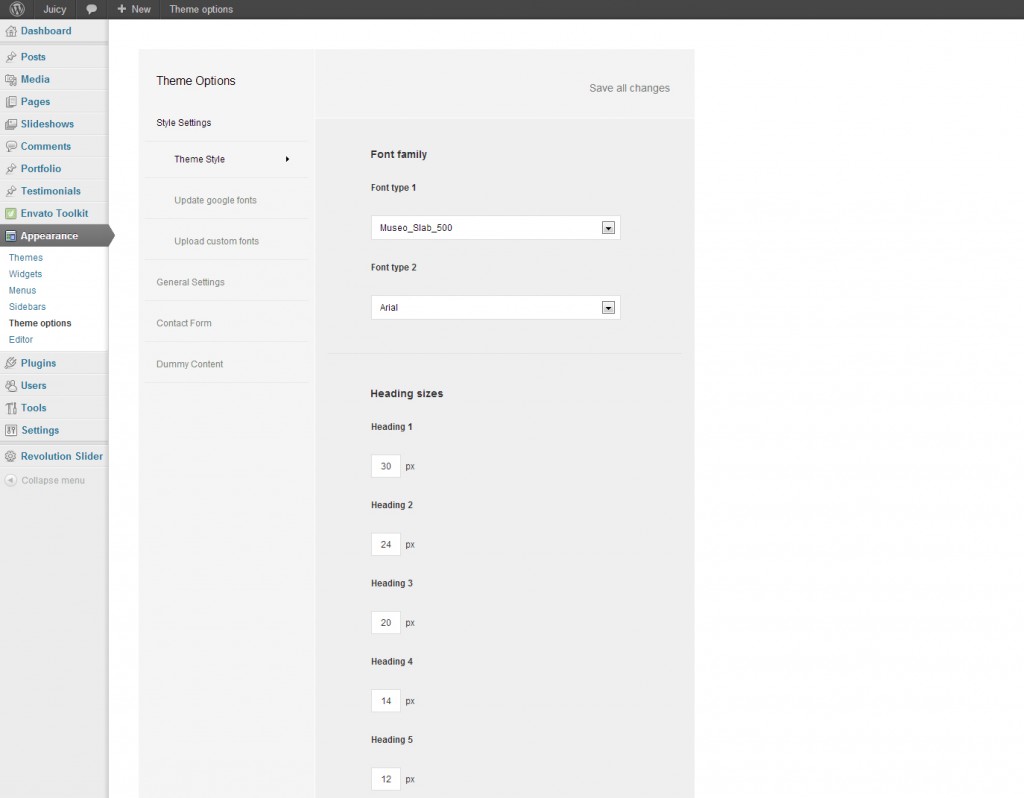Click the Dashboard home icon in sidebar
The height and width of the screenshot is (798, 1024).
click(10, 32)
